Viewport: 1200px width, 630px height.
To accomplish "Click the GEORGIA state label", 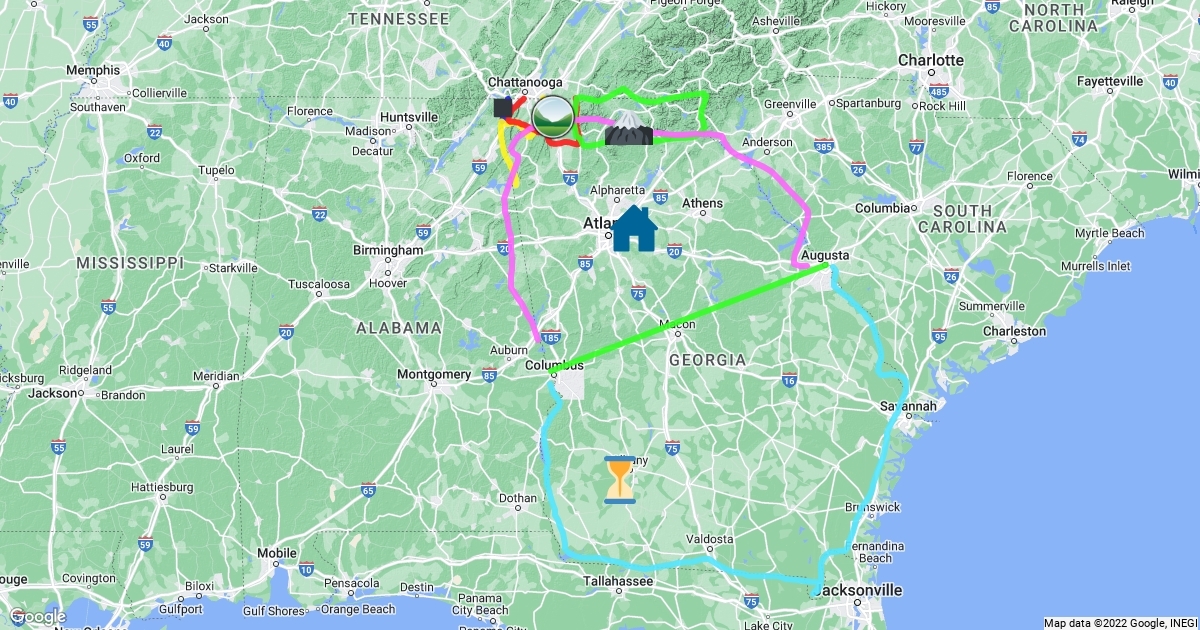I will point(707,359).
